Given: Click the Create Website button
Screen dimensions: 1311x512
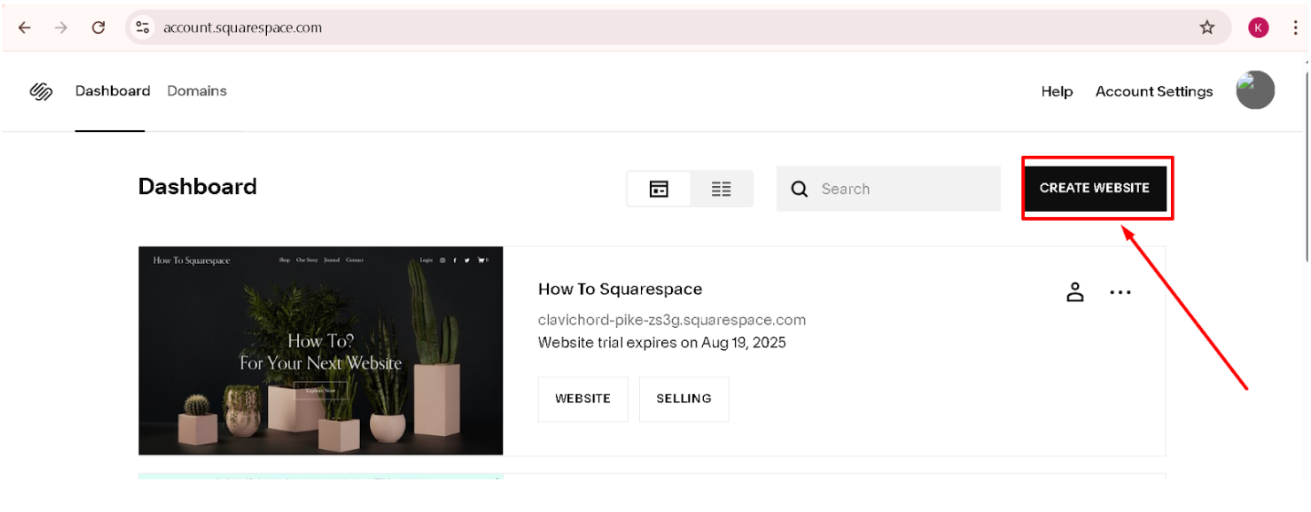Looking at the screenshot, I should point(1095,187).
